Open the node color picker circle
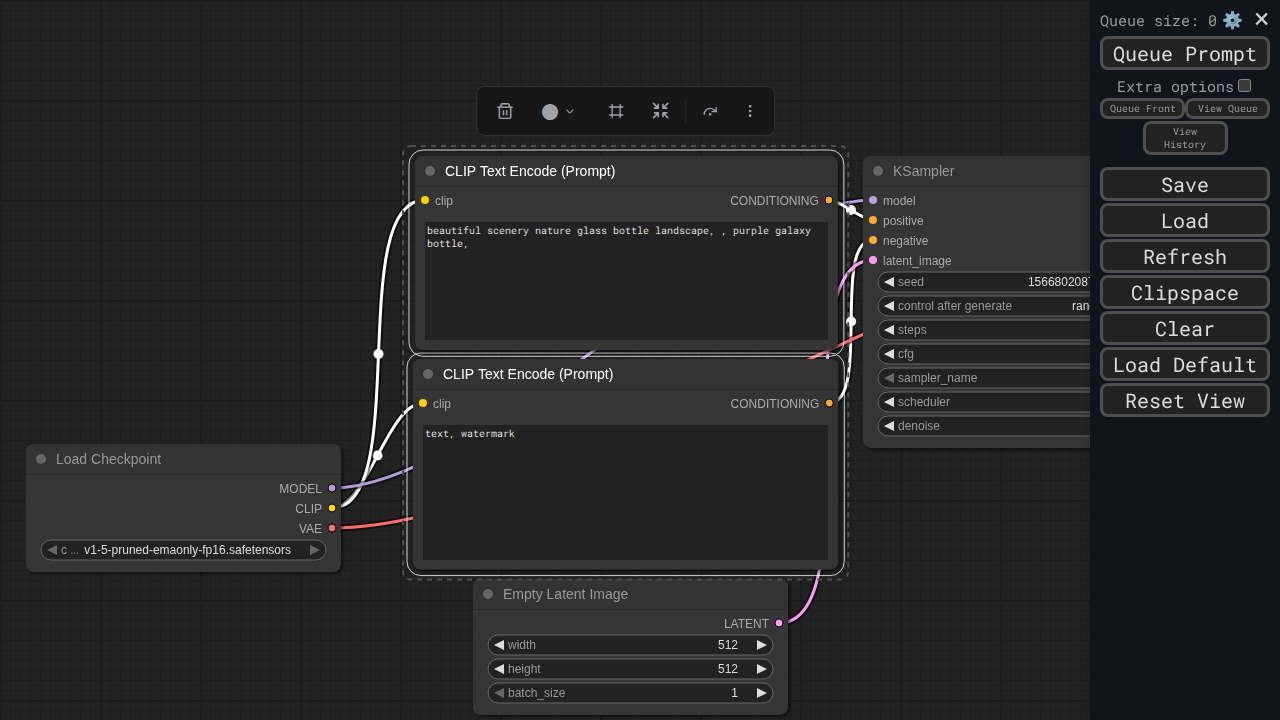Image resolution: width=1280 pixels, height=720 pixels. pos(550,112)
